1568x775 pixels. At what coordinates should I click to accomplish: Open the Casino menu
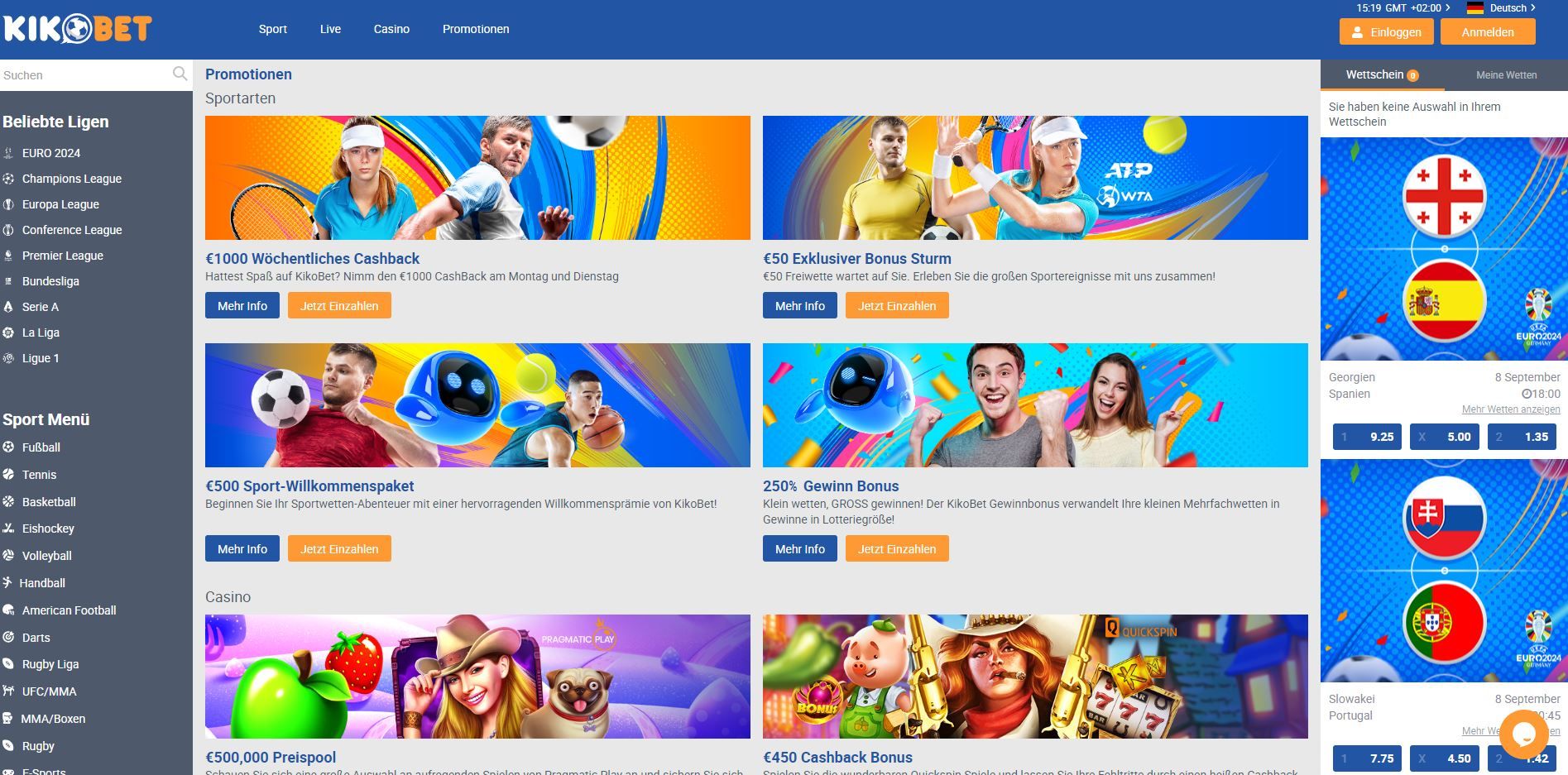[x=391, y=29]
